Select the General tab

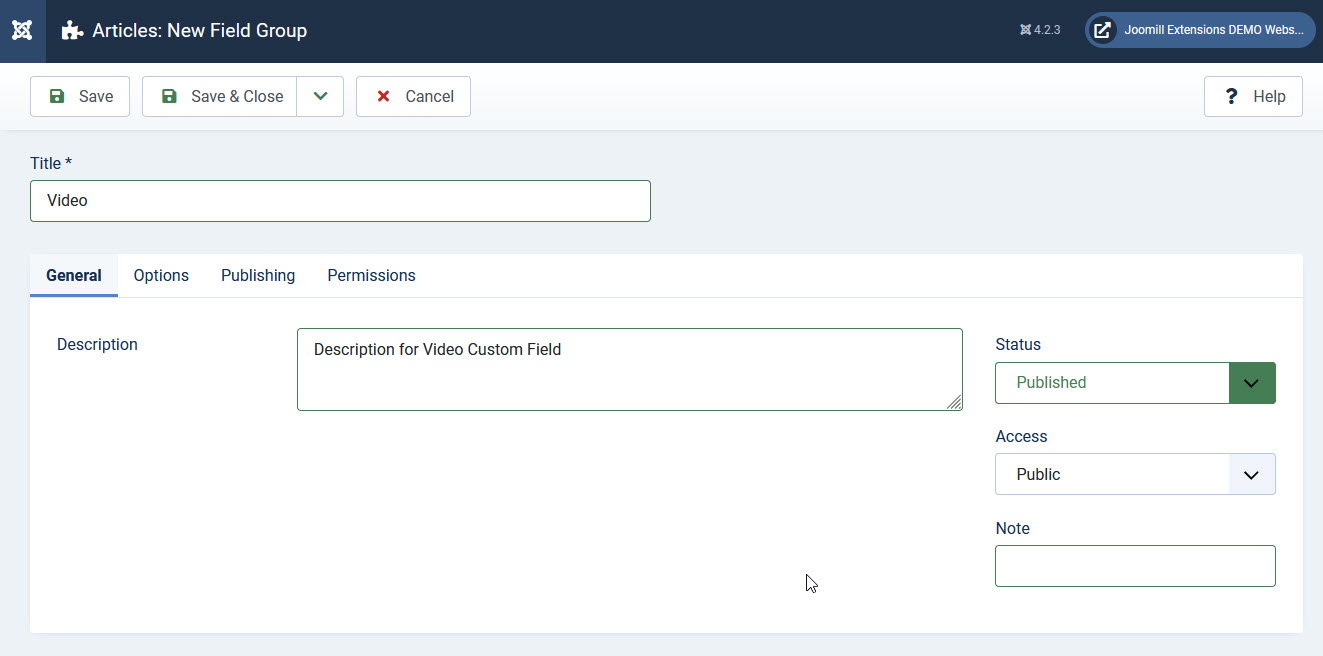tap(74, 276)
